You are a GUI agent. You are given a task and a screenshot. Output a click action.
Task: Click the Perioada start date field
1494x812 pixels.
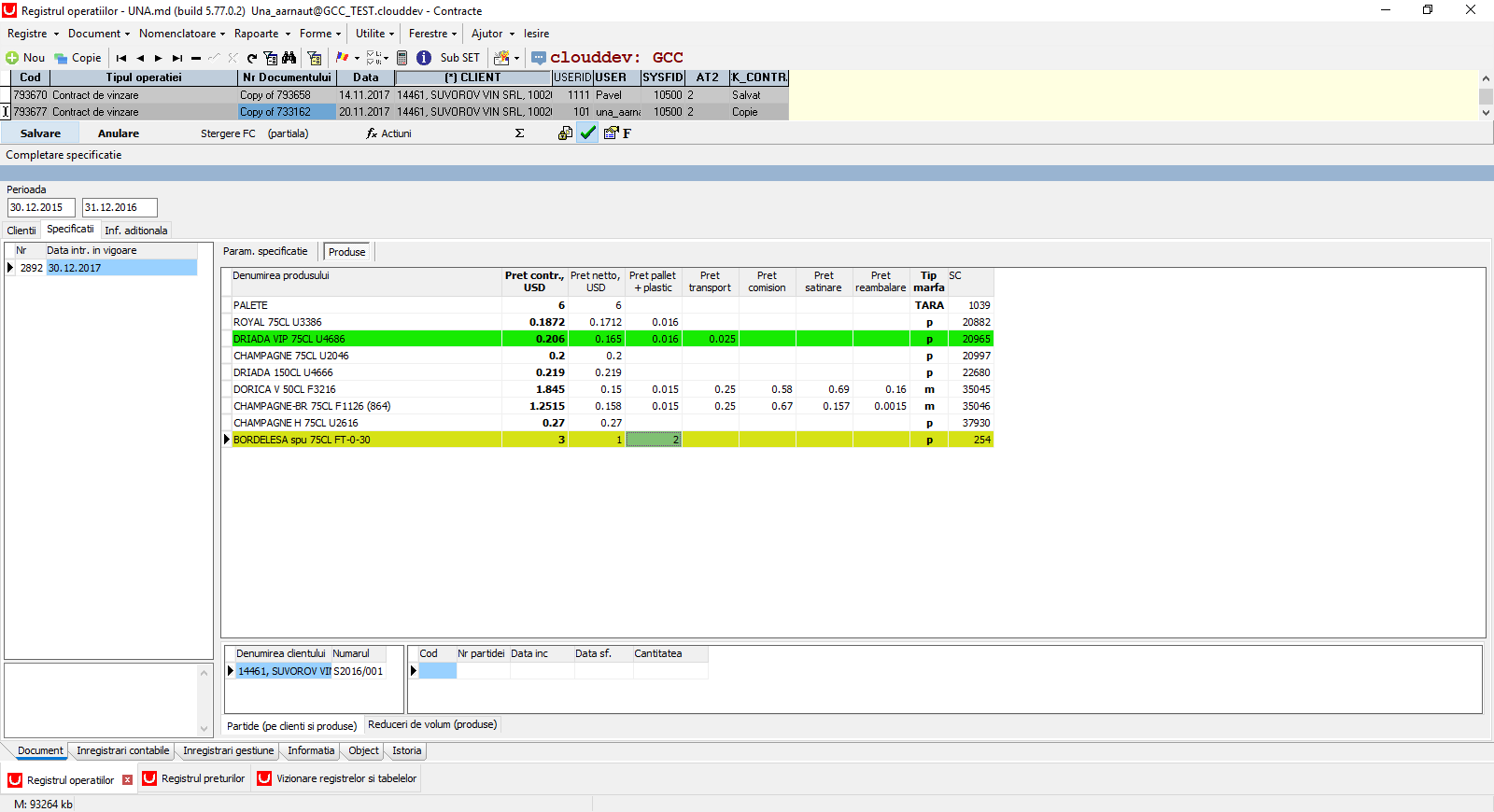(41, 207)
